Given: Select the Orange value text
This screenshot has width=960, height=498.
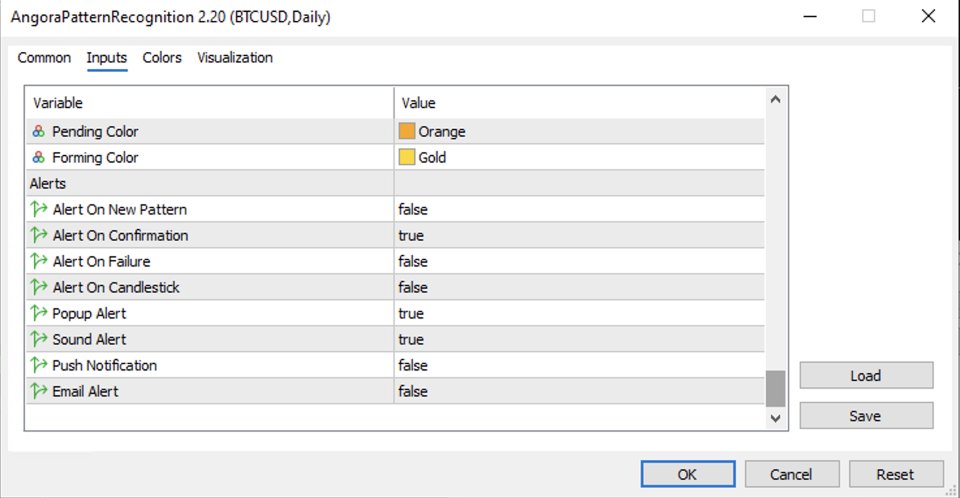Looking at the screenshot, I should tap(442, 132).
